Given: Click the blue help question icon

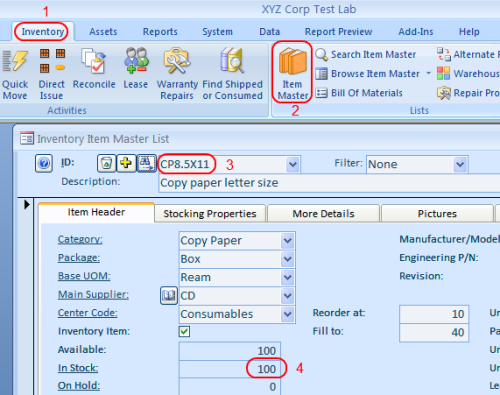Looking at the screenshot, I should click(x=44, y=163).
